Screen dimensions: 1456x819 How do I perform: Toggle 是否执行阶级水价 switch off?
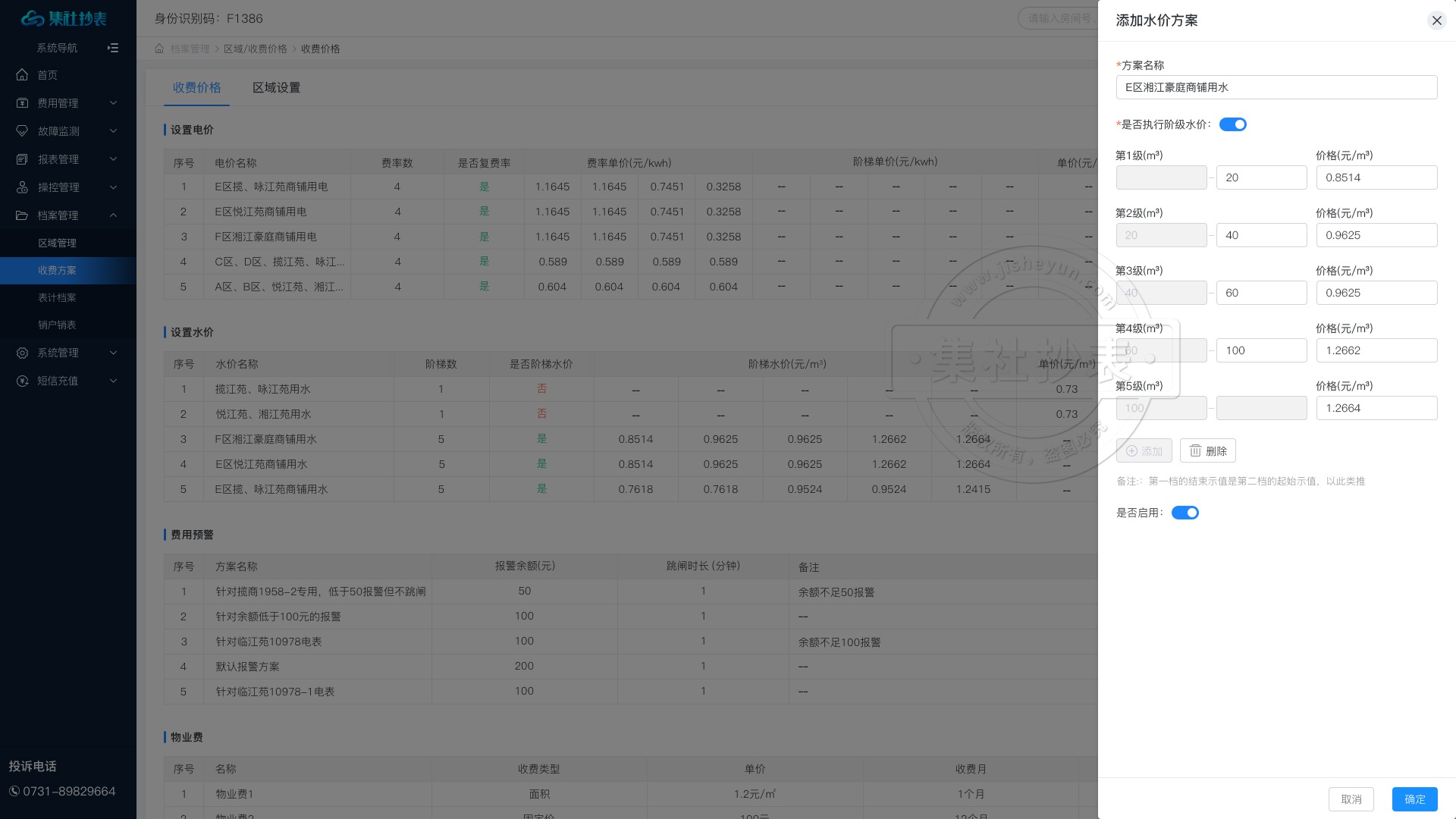point(1232,124)
